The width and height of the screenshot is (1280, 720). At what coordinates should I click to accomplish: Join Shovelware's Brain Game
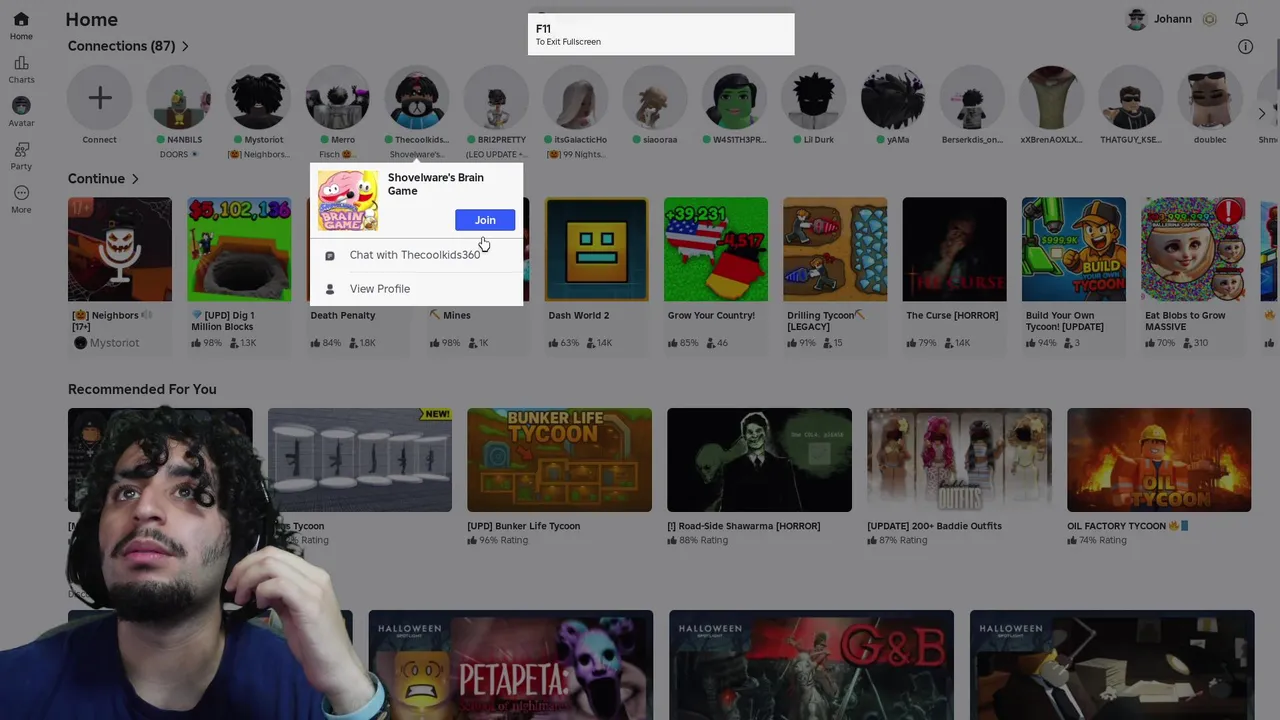point(485,220)
